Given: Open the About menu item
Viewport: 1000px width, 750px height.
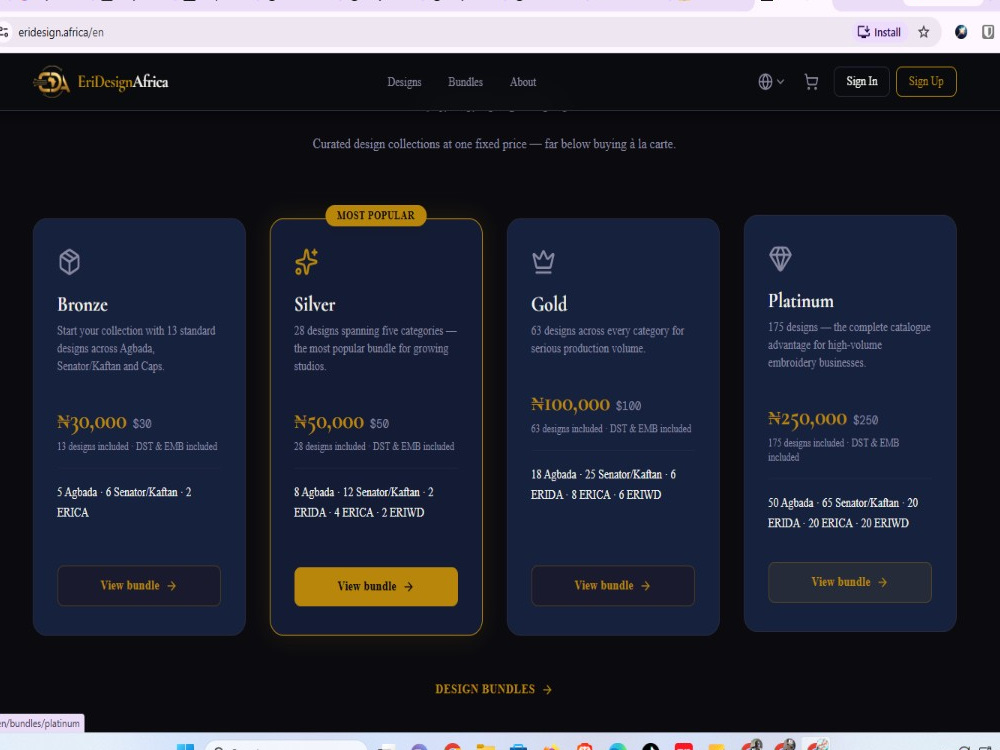Looking at the screenshot, I should click(523, 82).
